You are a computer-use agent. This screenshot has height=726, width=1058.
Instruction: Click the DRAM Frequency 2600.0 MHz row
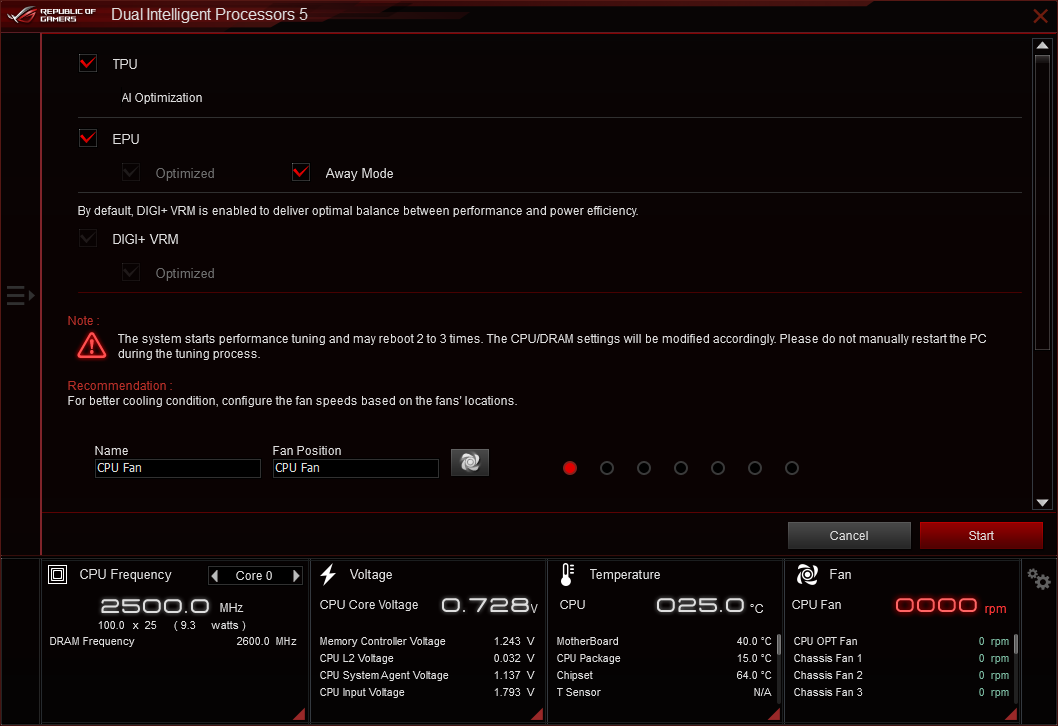click(x=173, y=641)
